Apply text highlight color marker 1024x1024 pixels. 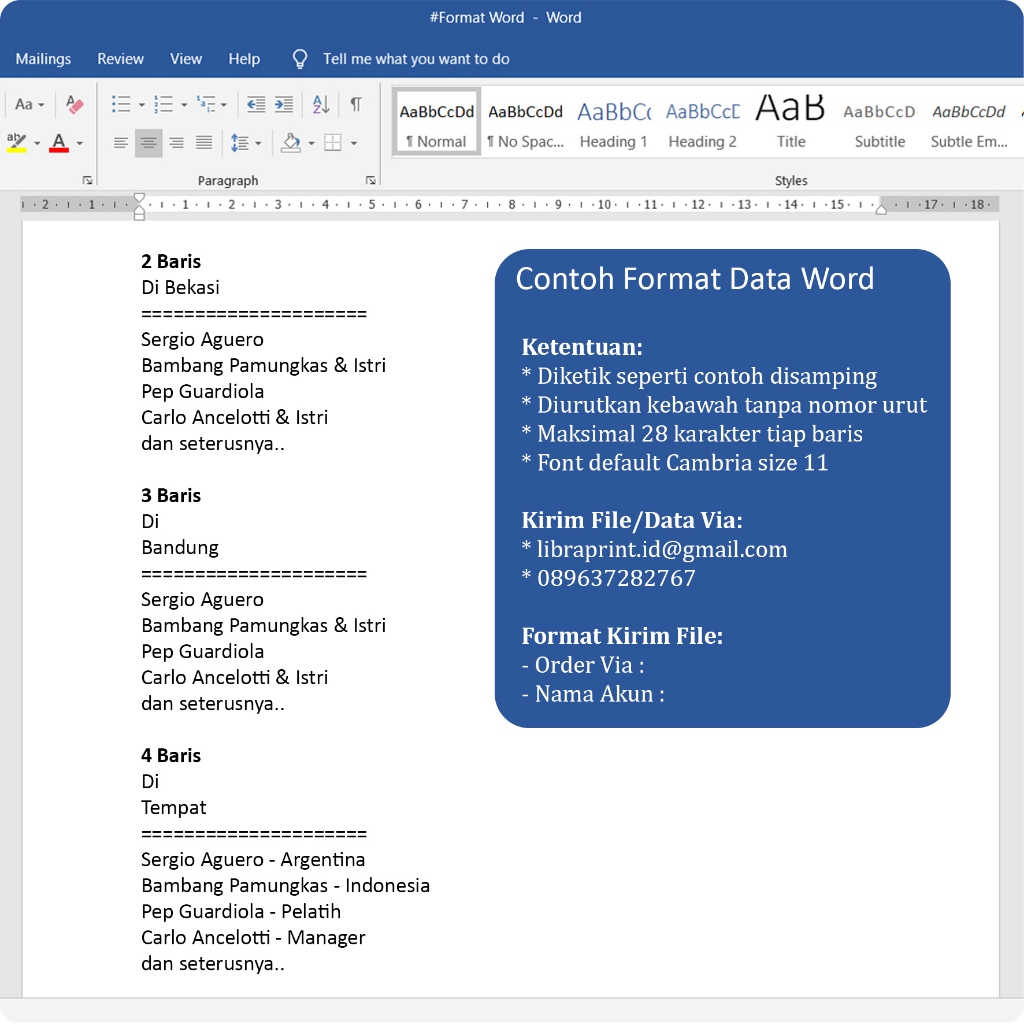17,142
